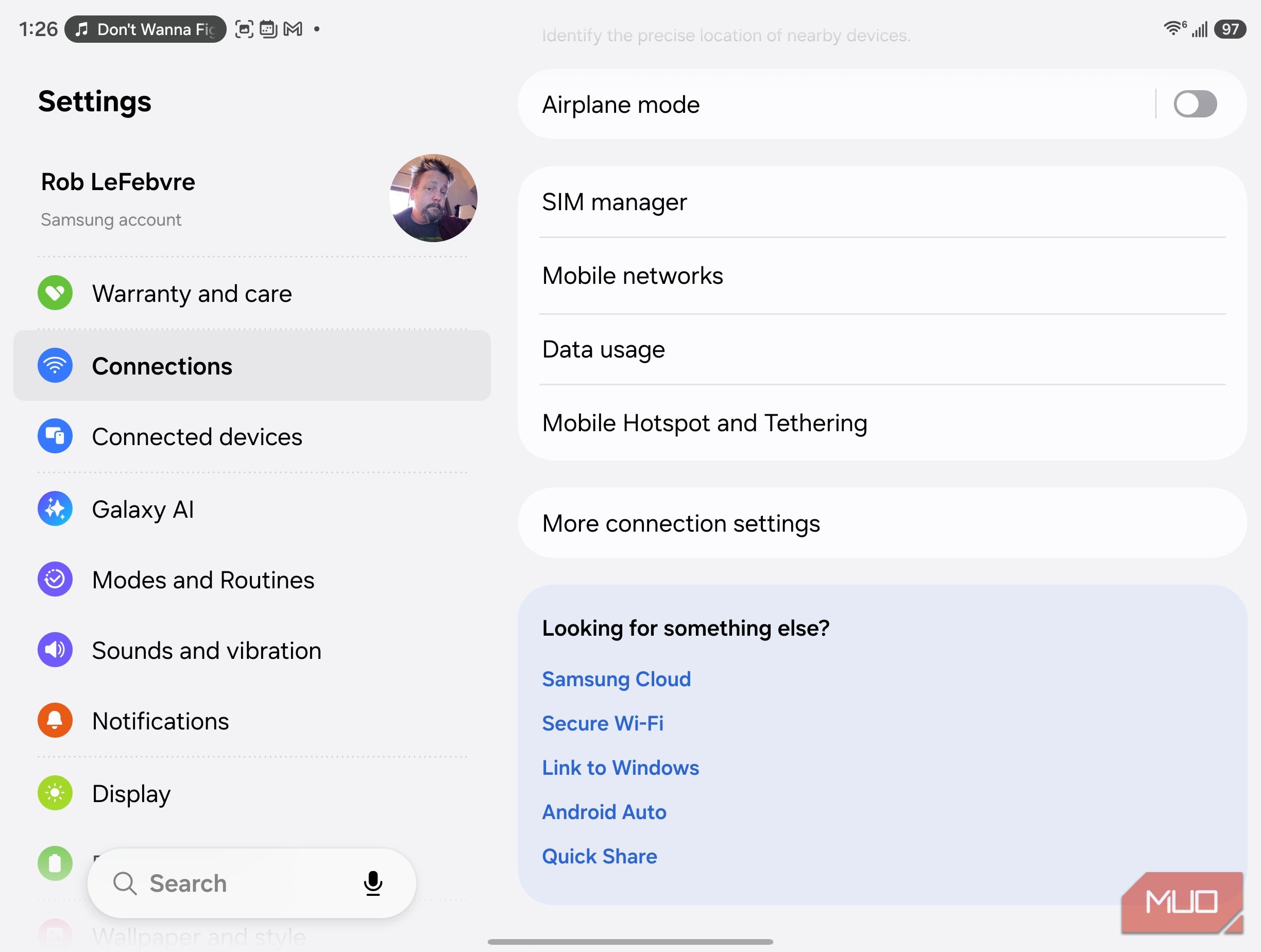Screen dimensions: 1261x952
Task: Open Airplane mode settings label
Action: pos(621,105)
